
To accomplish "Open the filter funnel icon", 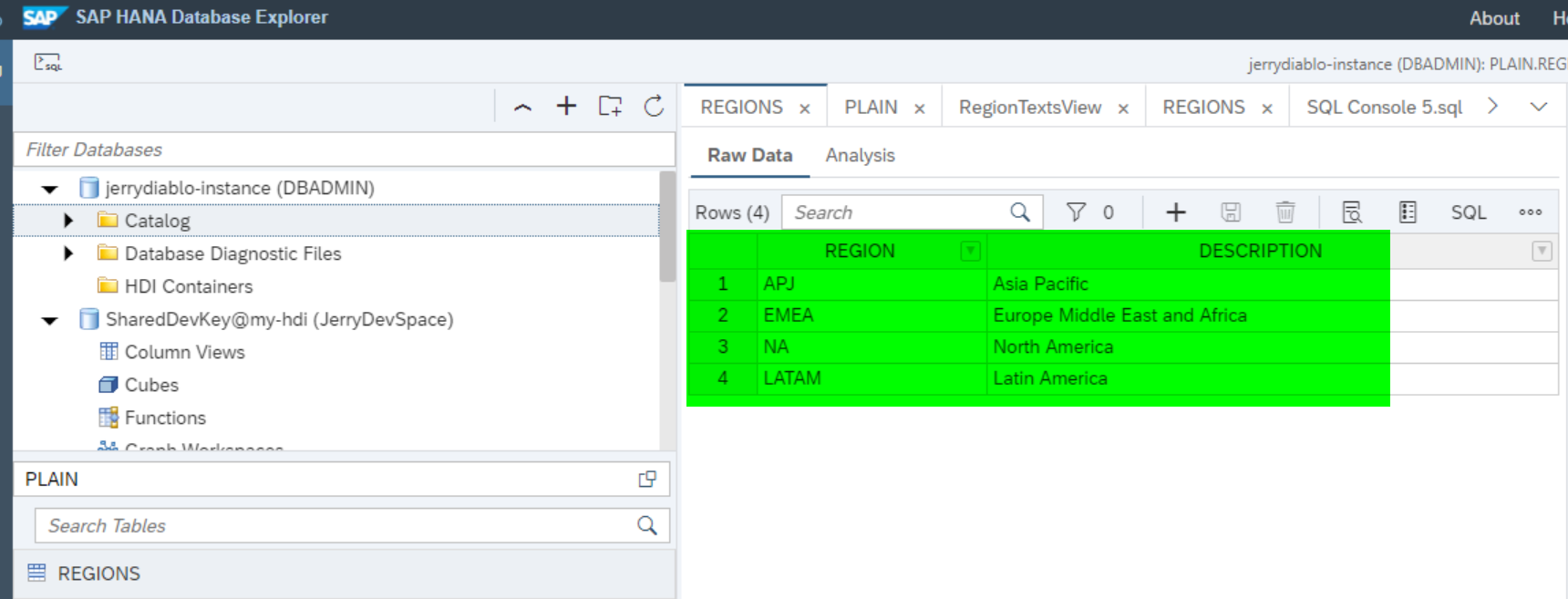I will point(1076,212).
